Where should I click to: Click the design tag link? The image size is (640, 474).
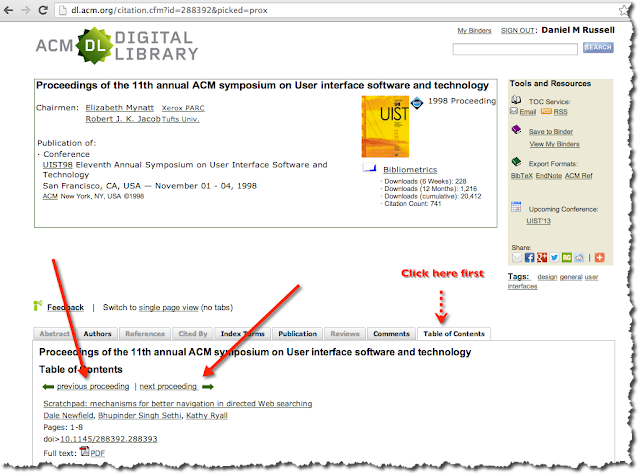pyautogui.click(x=547, y=277)
